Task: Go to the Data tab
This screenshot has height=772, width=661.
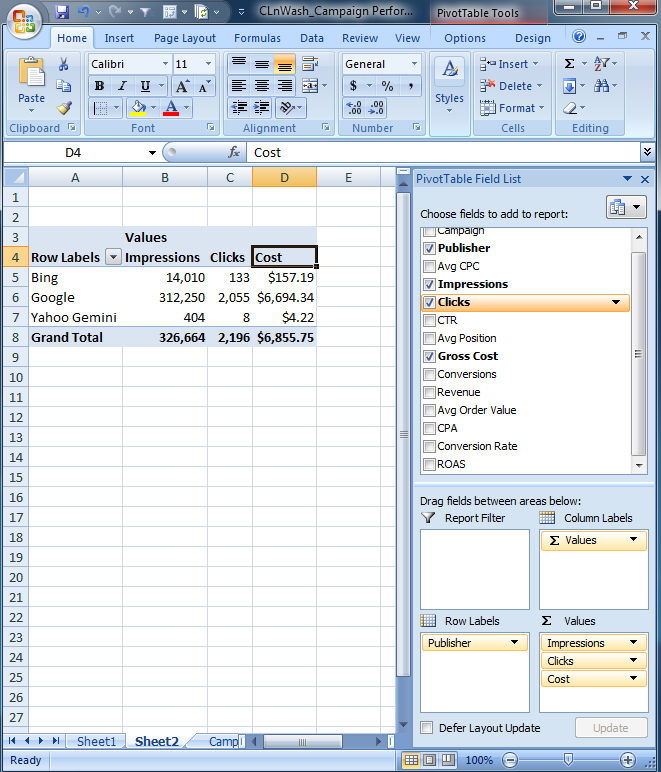Action: 312,38
